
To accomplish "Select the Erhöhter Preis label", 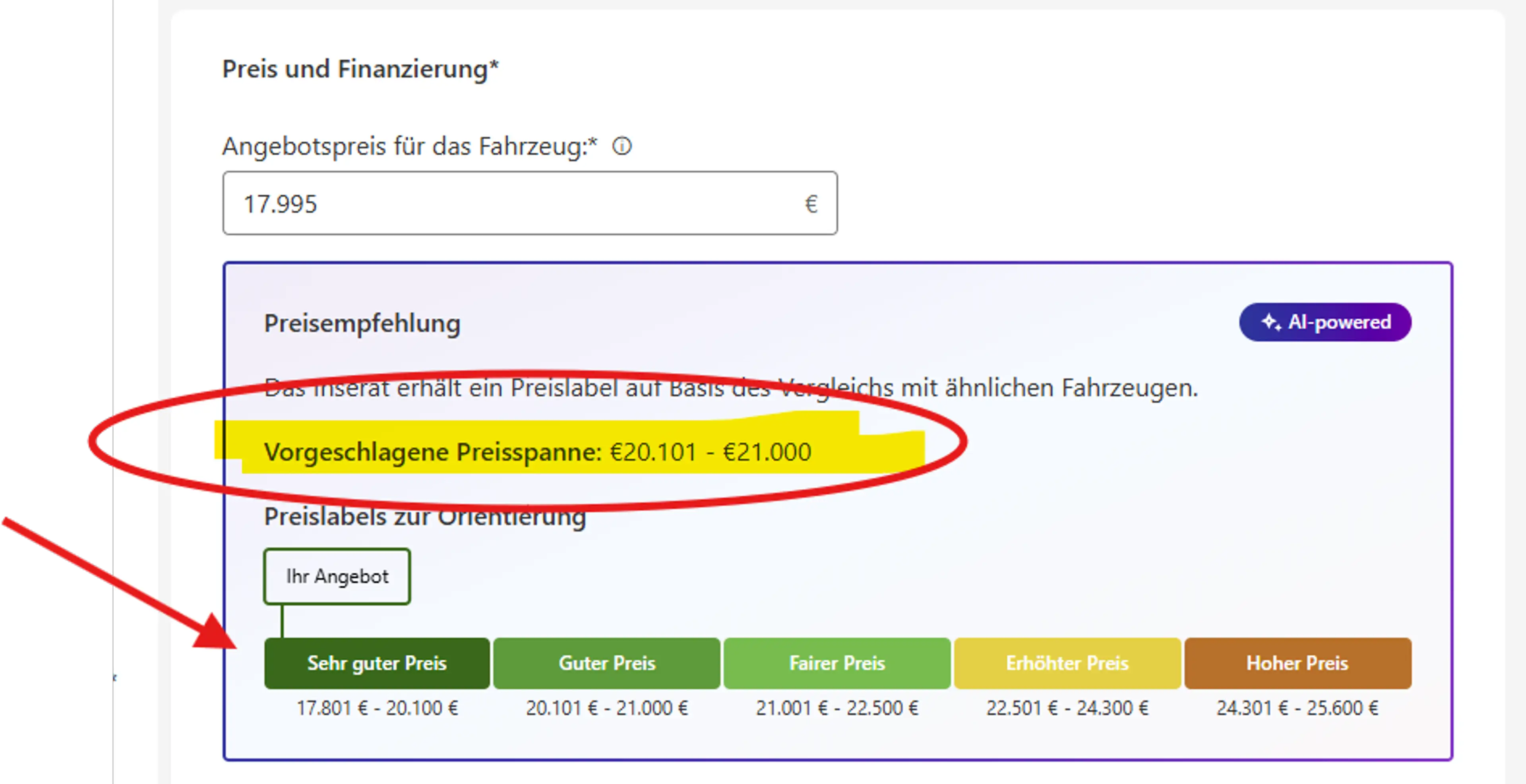I will tap(1067, 663).
